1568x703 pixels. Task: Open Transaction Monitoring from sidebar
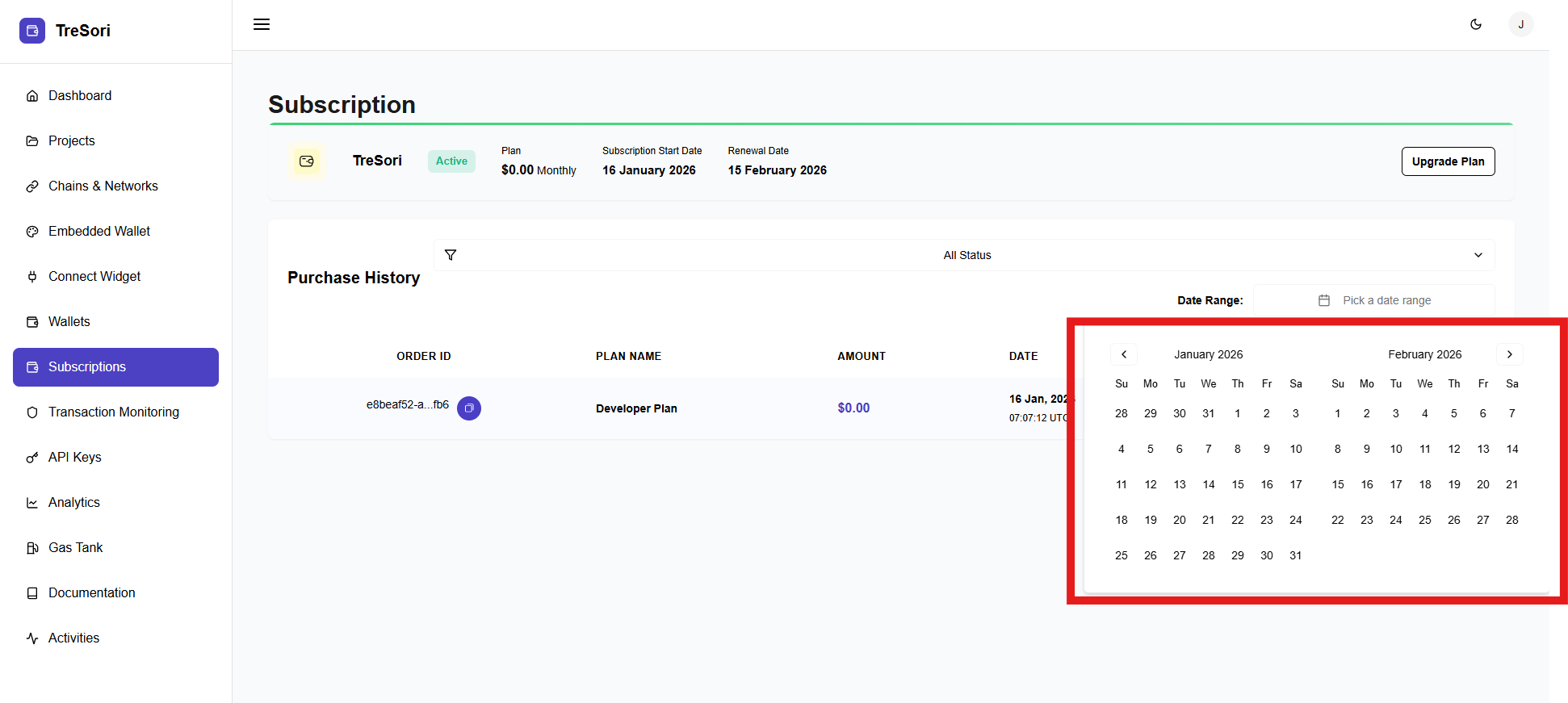[113, 412]
